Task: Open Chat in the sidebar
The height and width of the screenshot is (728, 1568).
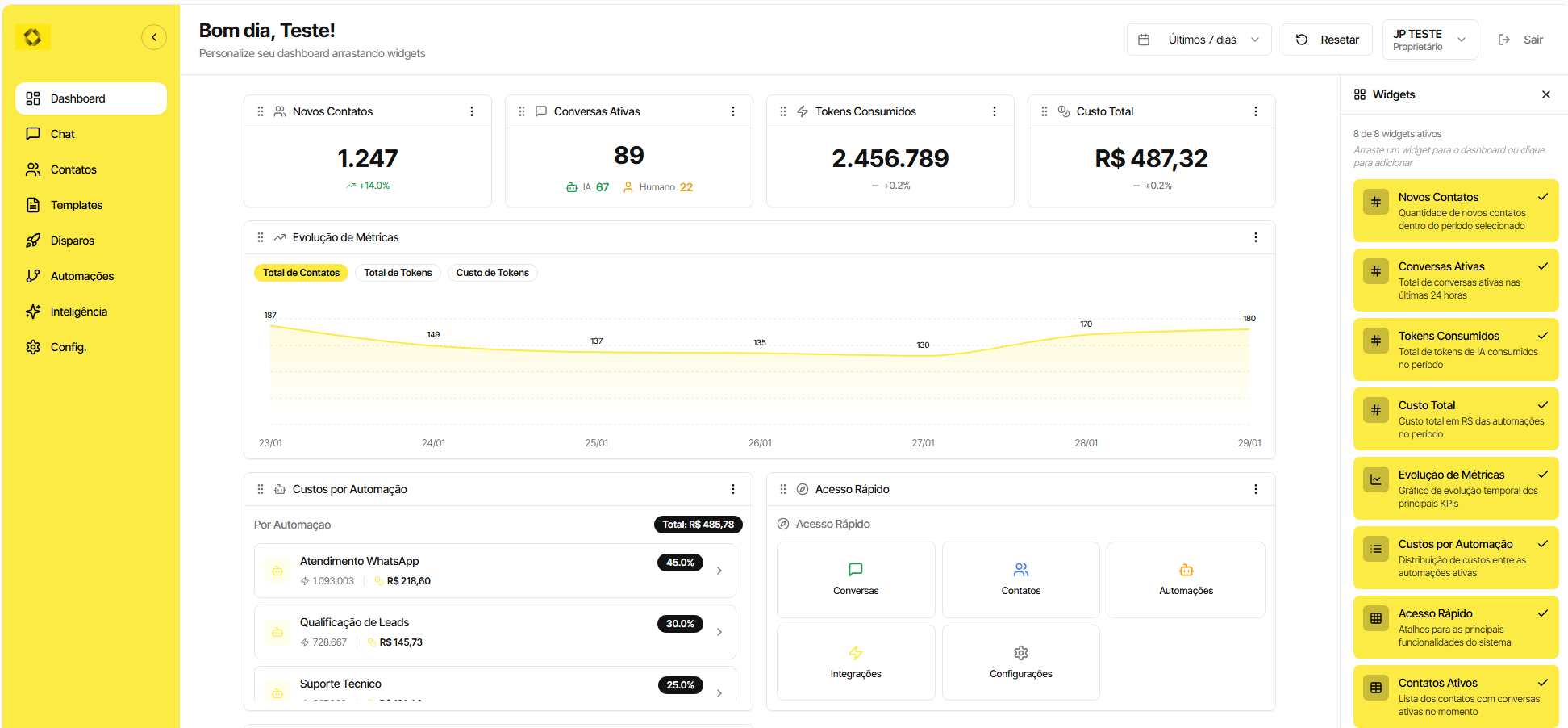Action: click(x=91, y=134)
